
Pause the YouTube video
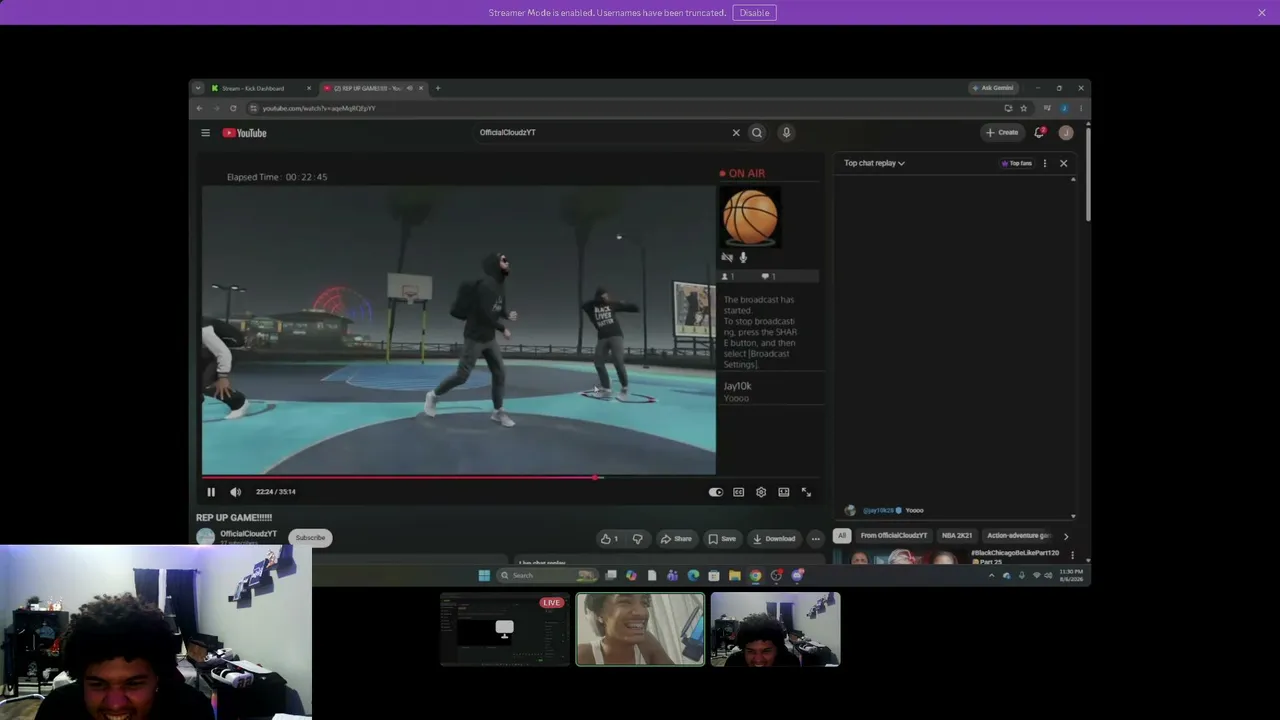pyautogui.click(x=211, y=492)
